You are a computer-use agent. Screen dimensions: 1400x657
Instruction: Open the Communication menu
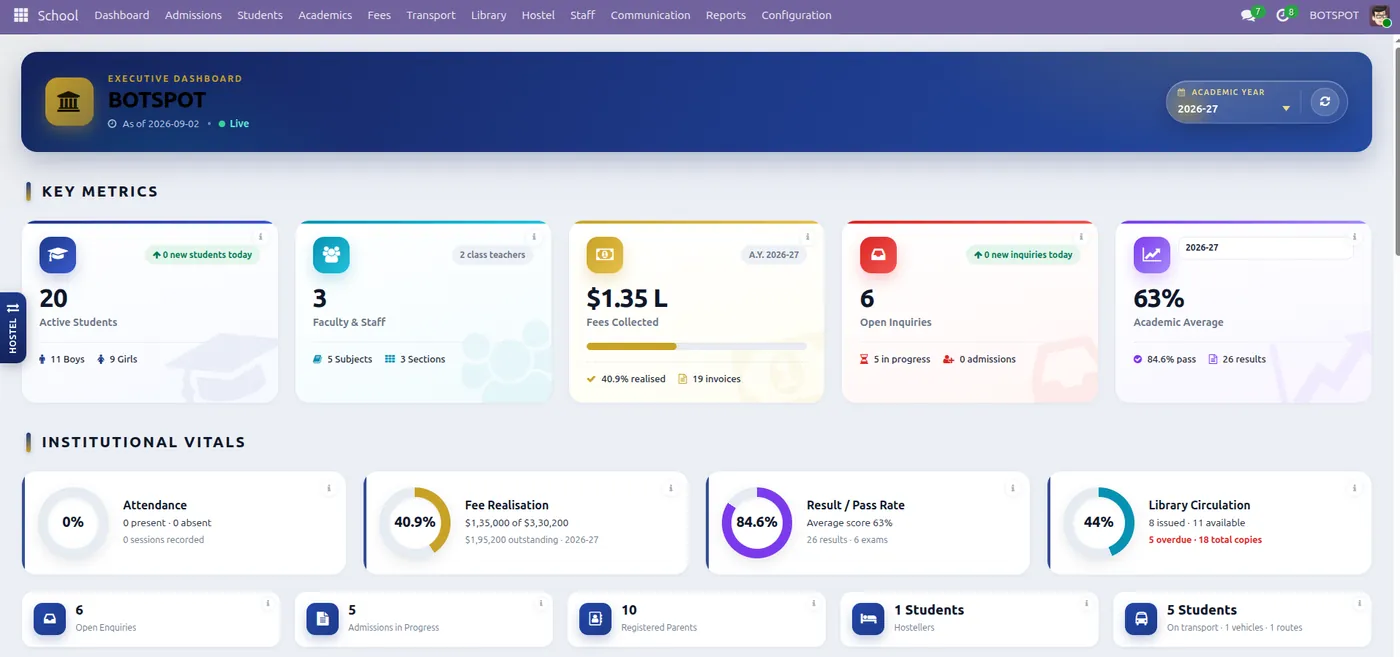(650, 15)
